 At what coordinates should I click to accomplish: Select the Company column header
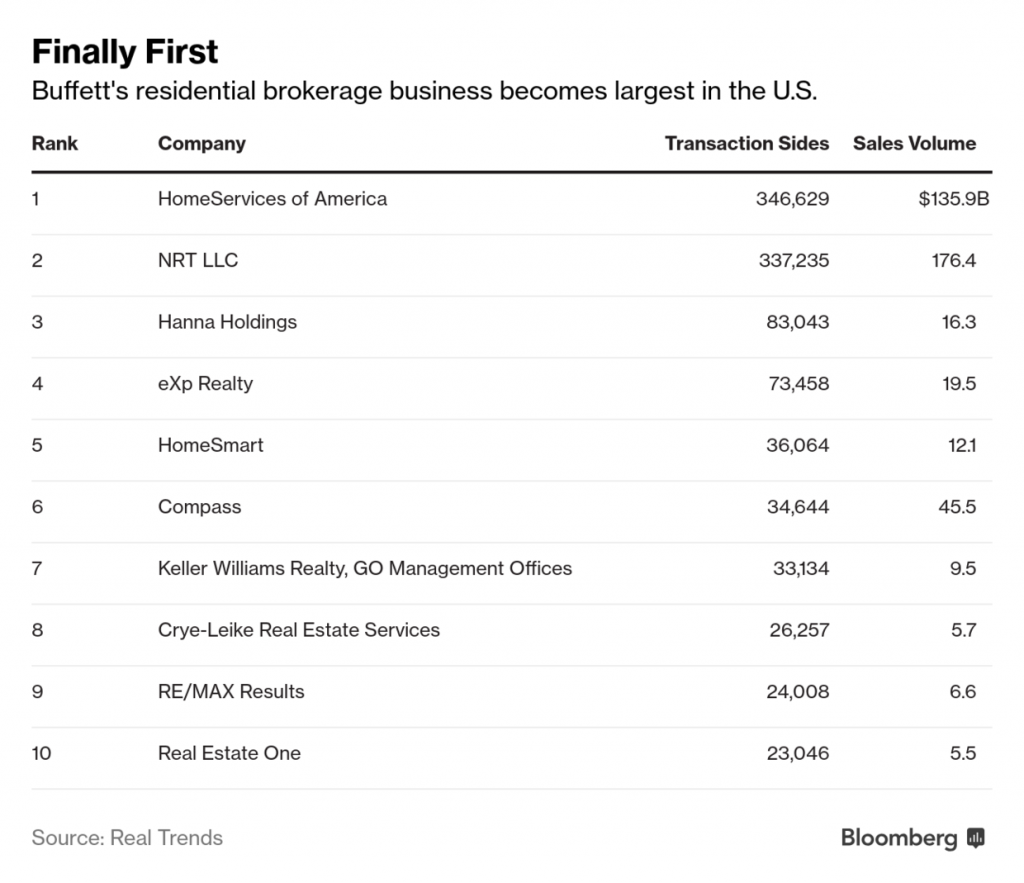tap(202, 144)
